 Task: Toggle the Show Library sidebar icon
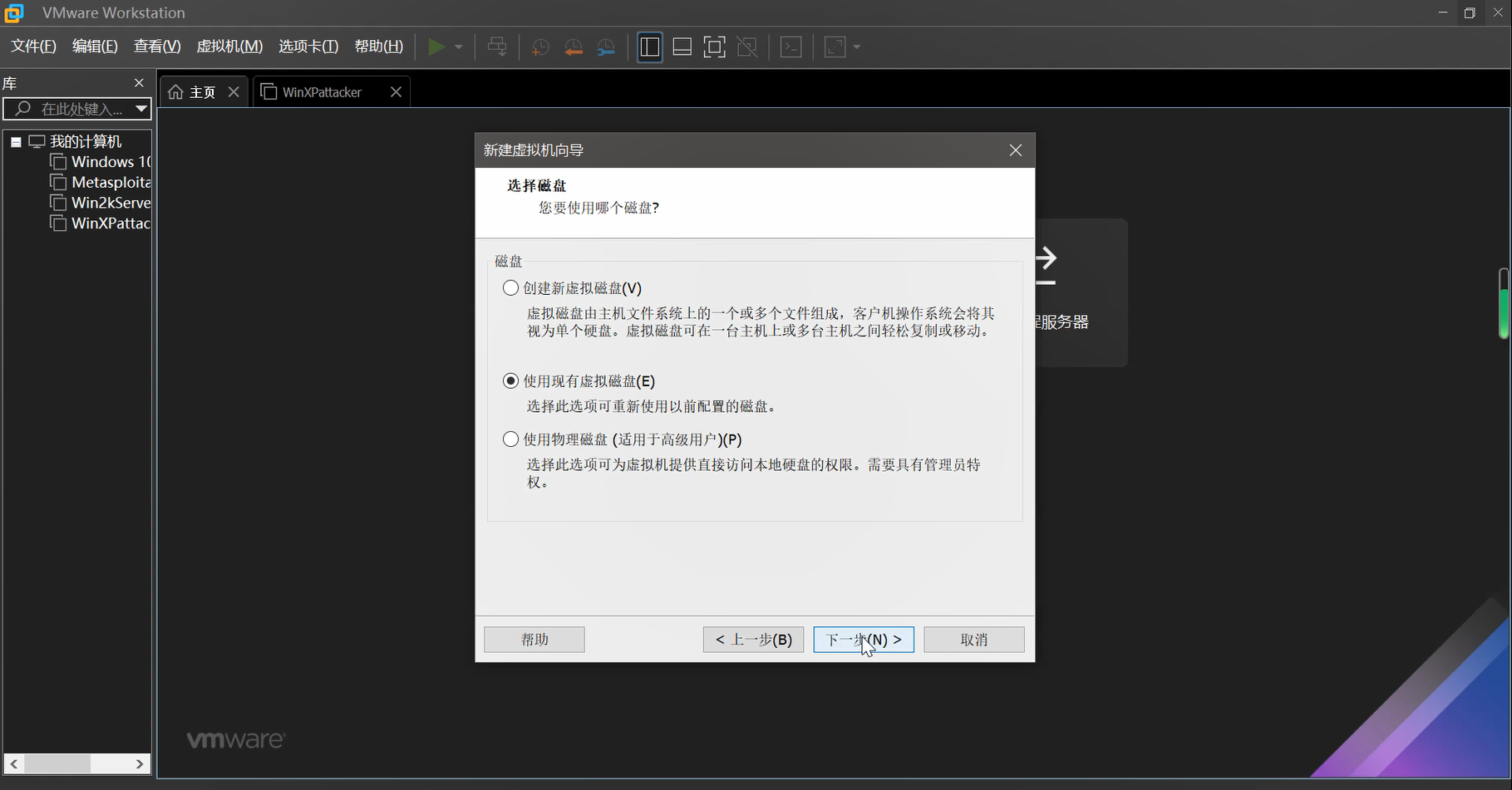click(x=650, y=47)
